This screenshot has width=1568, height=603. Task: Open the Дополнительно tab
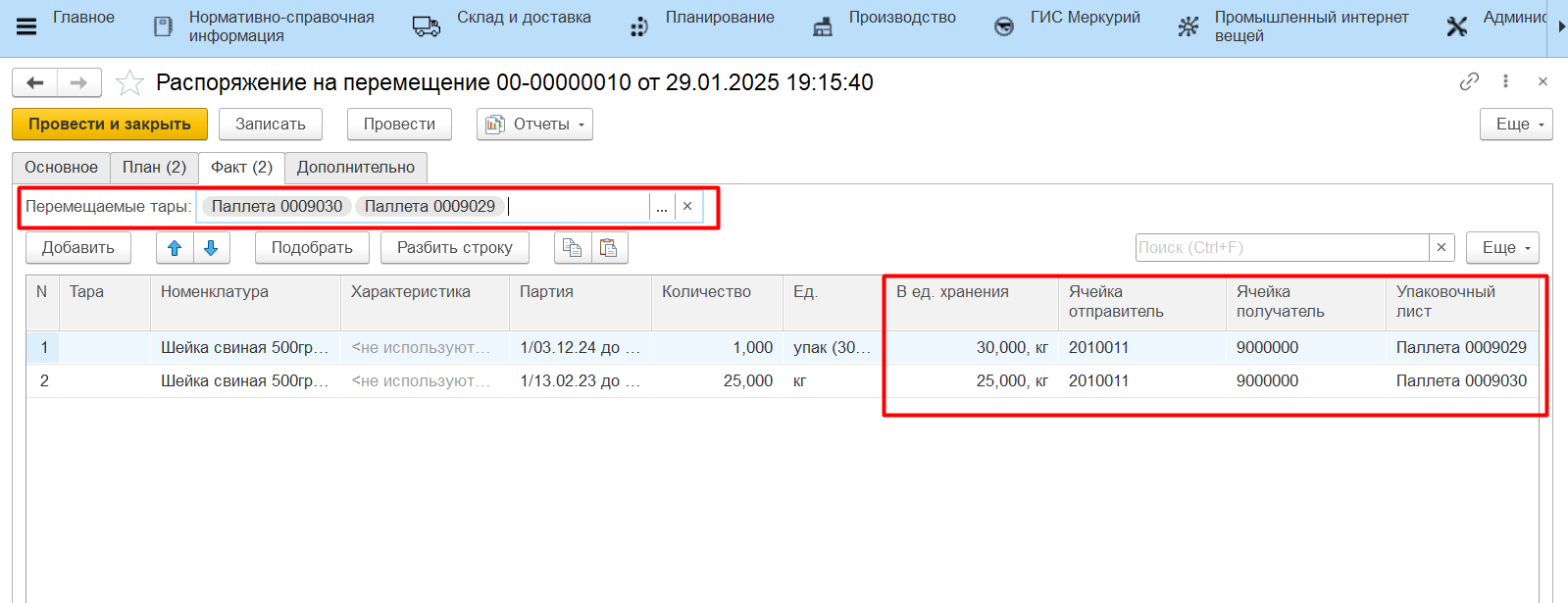coord(355,168)
